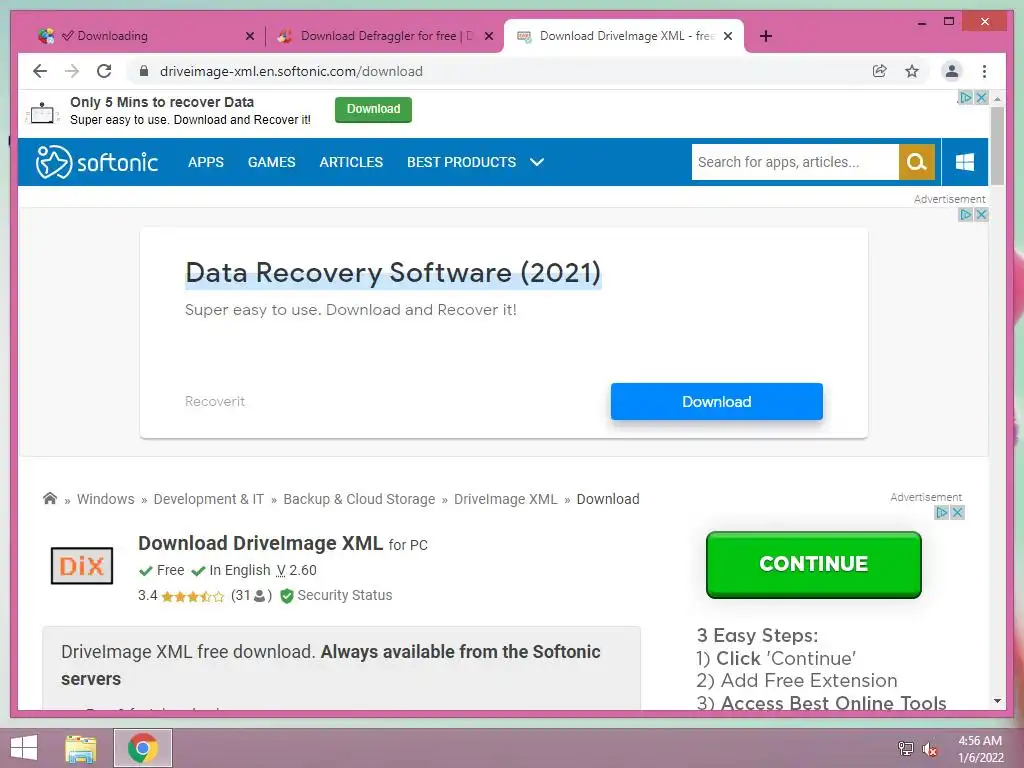Click the Softonic logo
Image resolution: width=1024 pixels, height=768 pixels.
[x=97, y=162]
